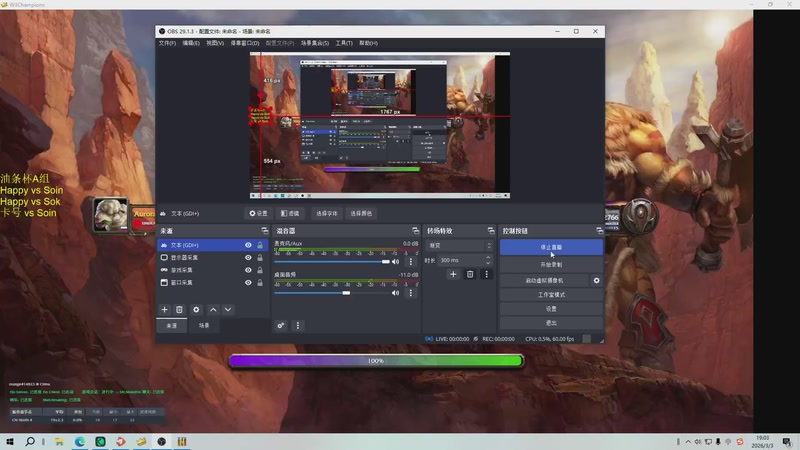Mute the Mic/Aux speaker icon
This screenshot has height=450, width=800.
tap(395, 262)
